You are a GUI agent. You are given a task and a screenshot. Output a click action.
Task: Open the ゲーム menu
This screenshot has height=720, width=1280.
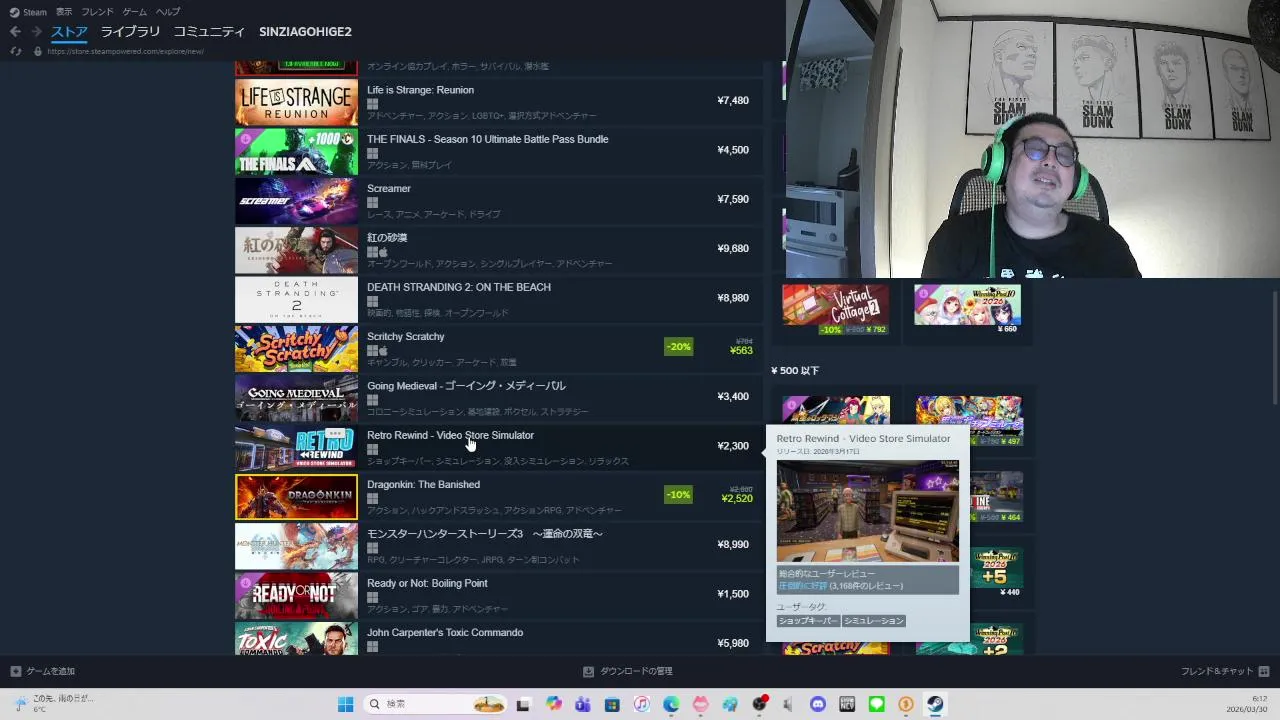135,12
